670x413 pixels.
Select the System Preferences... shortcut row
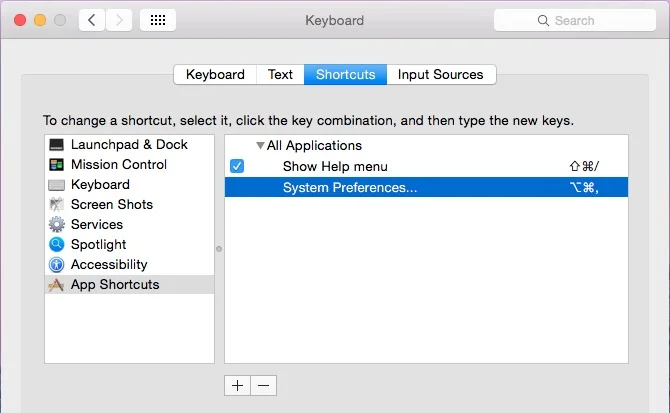click(x=426, y=187)
